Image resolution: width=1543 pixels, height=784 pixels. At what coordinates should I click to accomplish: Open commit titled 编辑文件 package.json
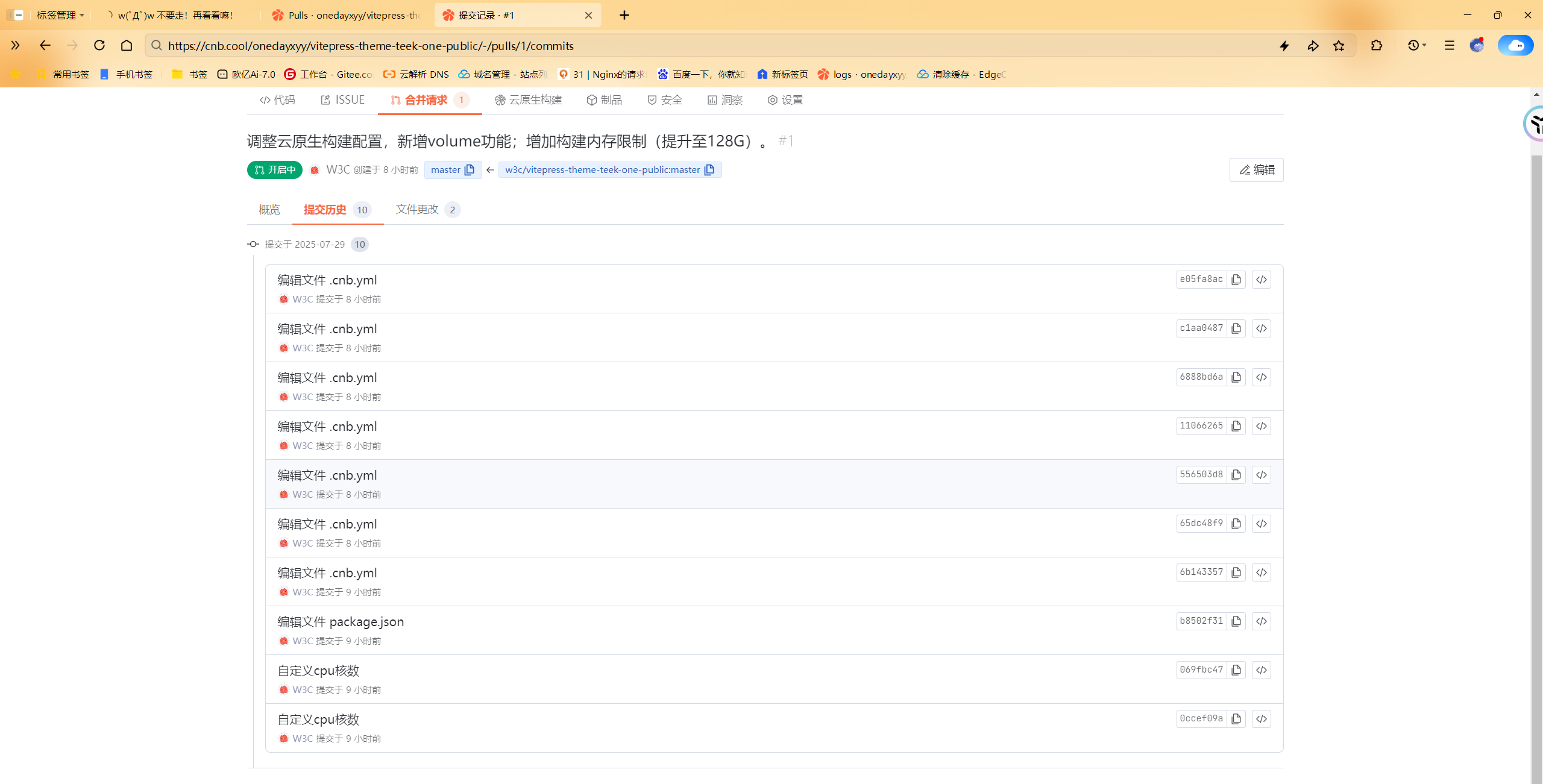click(x=341, y=621)
